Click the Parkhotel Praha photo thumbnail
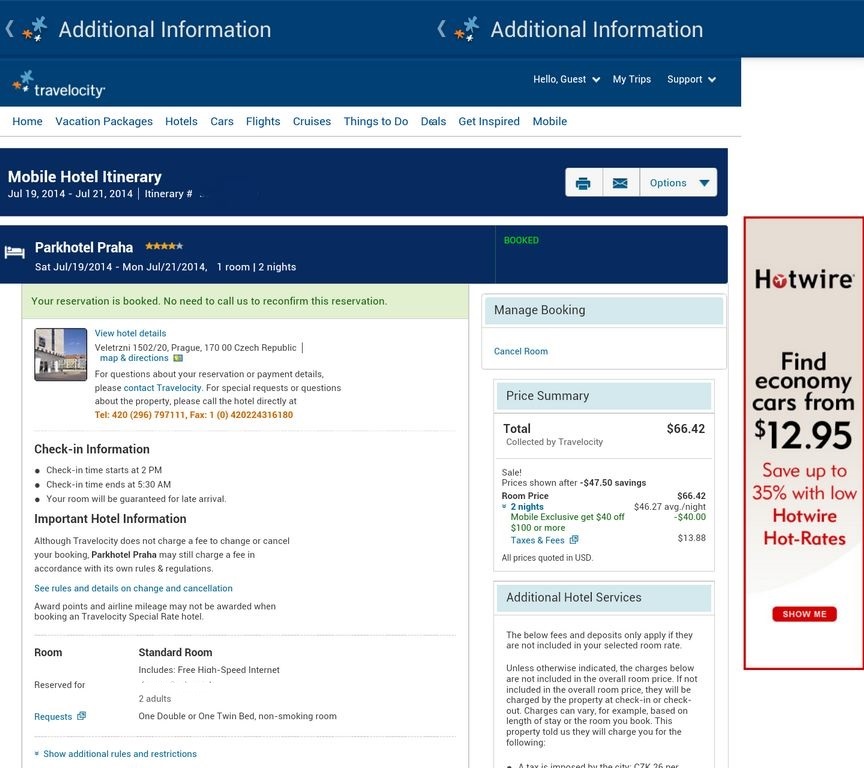864x768 pixels. [x=61, y=354]
